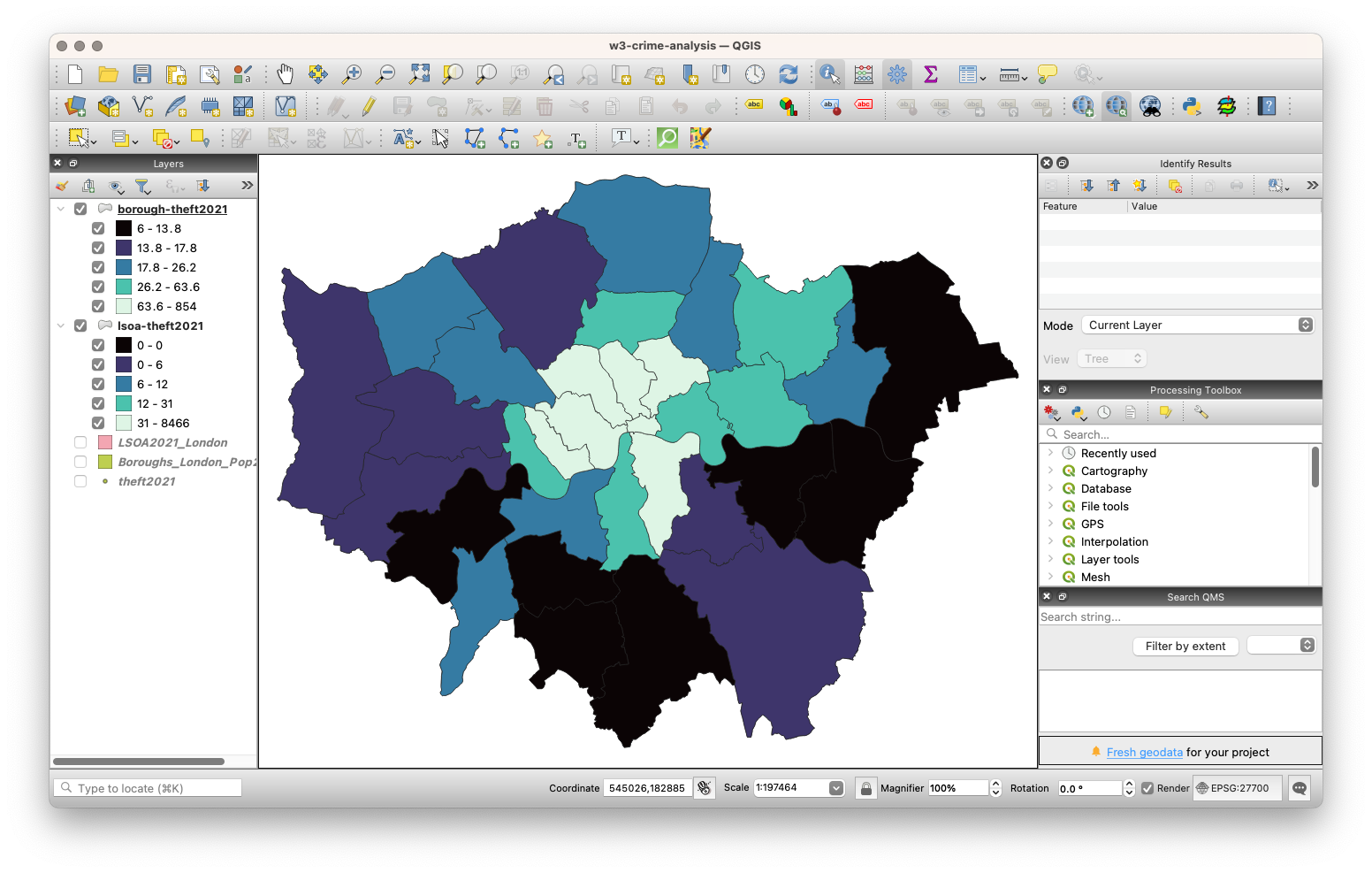Open dropdown next to Filter by extent
1372x873 pixels.
tap(1281, 645)
